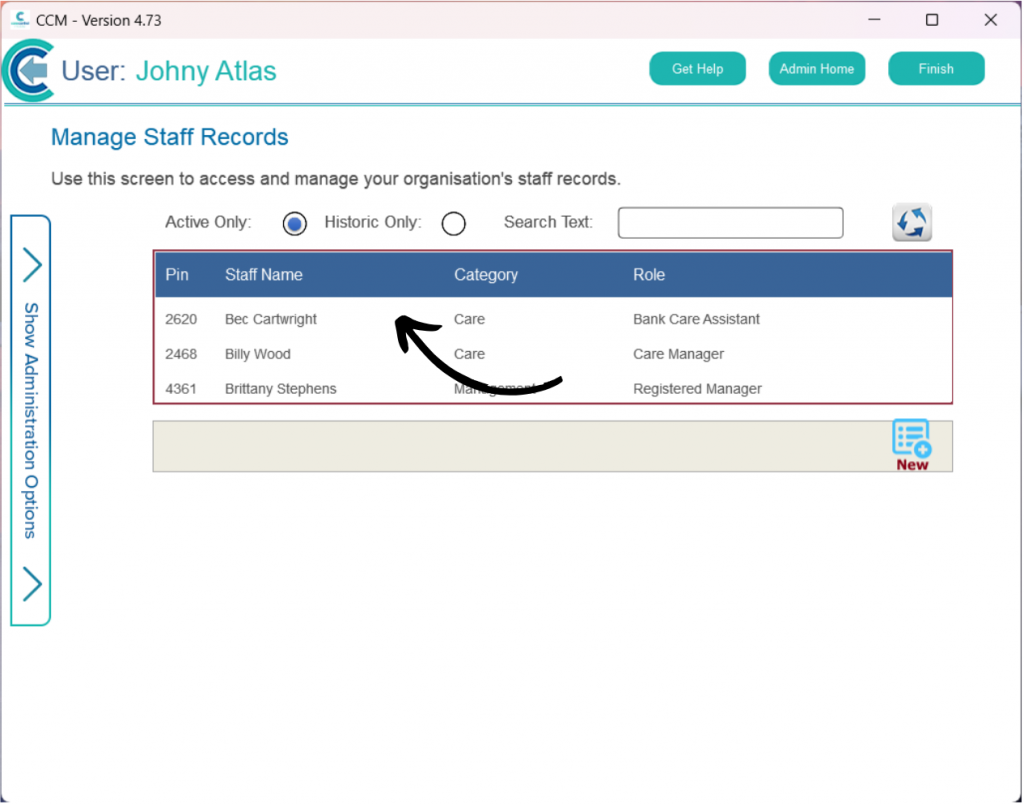The width and height of the screenshot is (1024, 804).
Task: Sort by the Category column header
Action: (486, 275)
